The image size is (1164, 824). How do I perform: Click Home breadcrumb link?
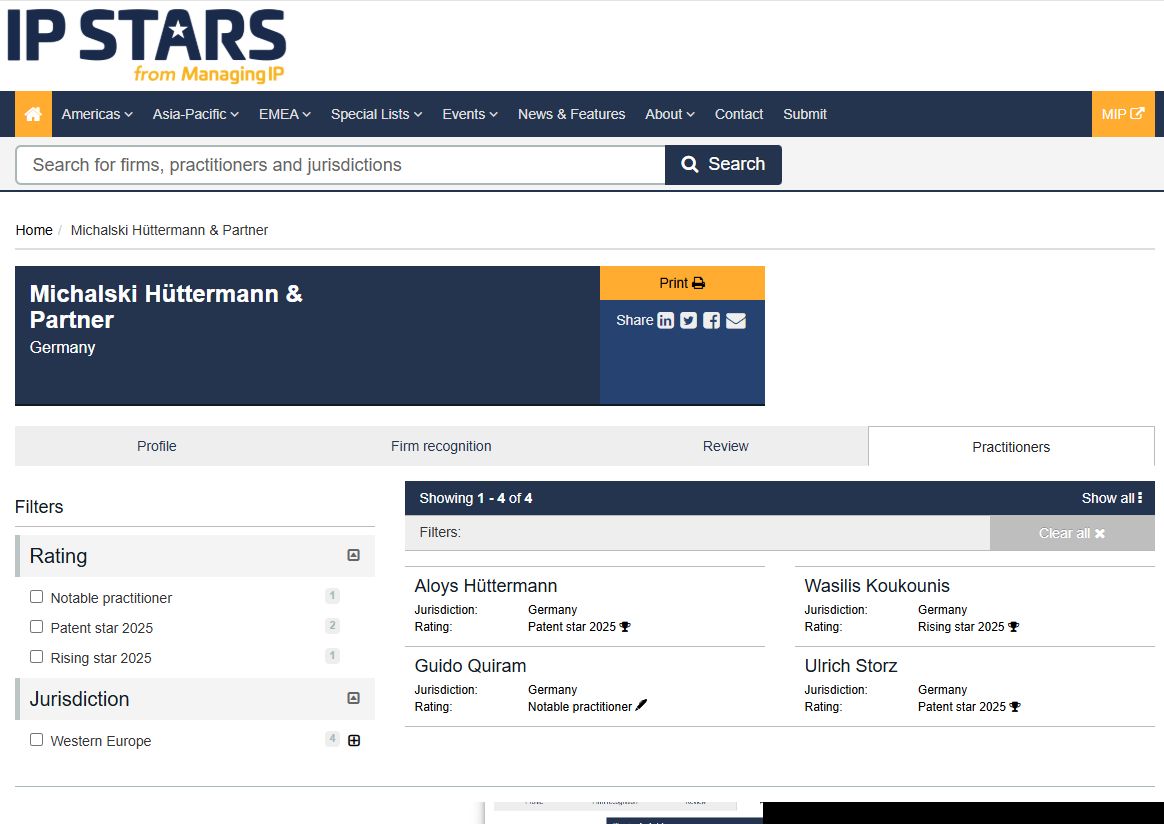coord(34,230)
